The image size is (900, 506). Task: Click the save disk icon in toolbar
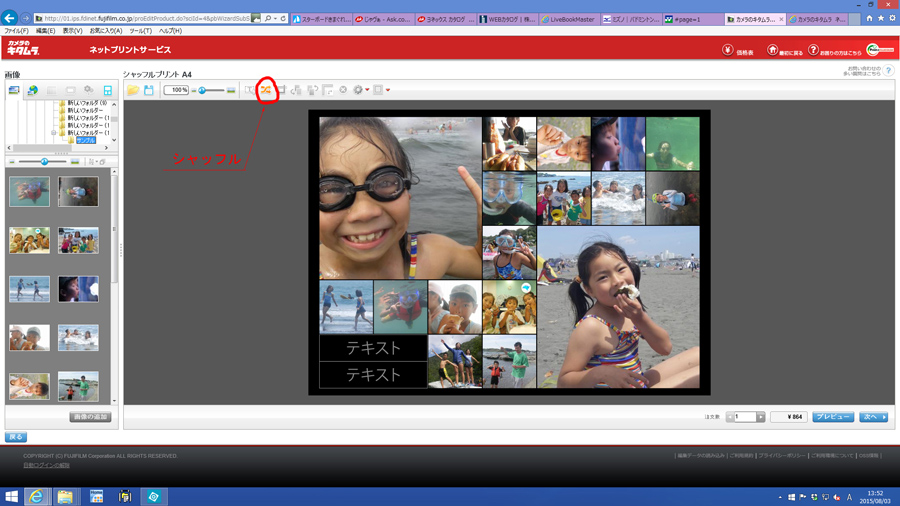pos(149,90)
